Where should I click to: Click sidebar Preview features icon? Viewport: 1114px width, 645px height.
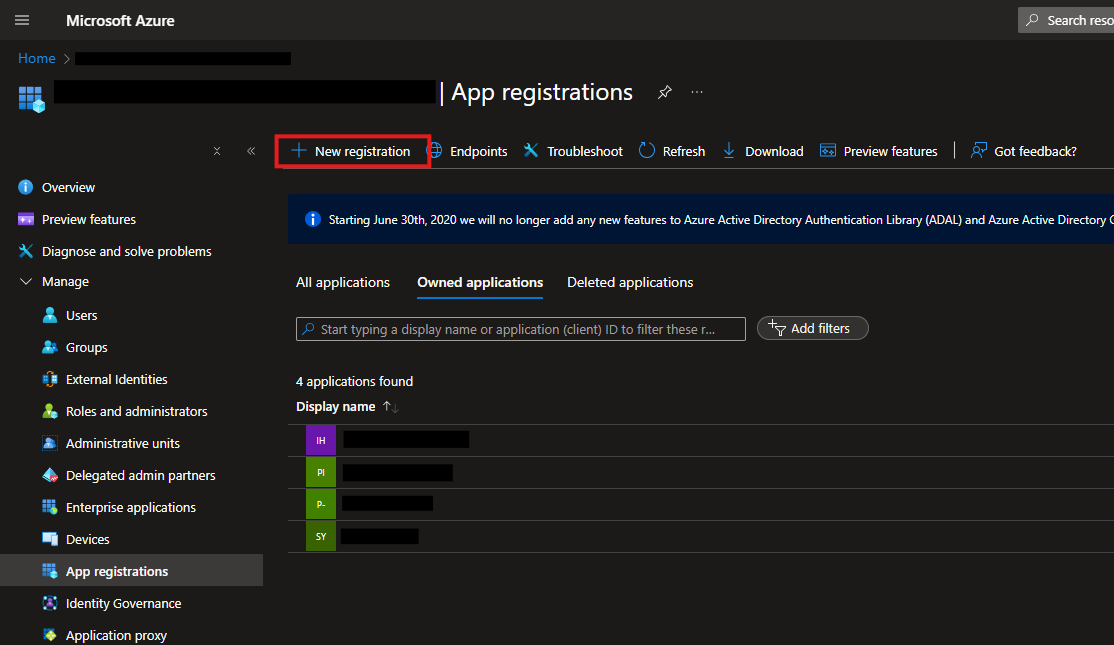(x=26, y=219)
